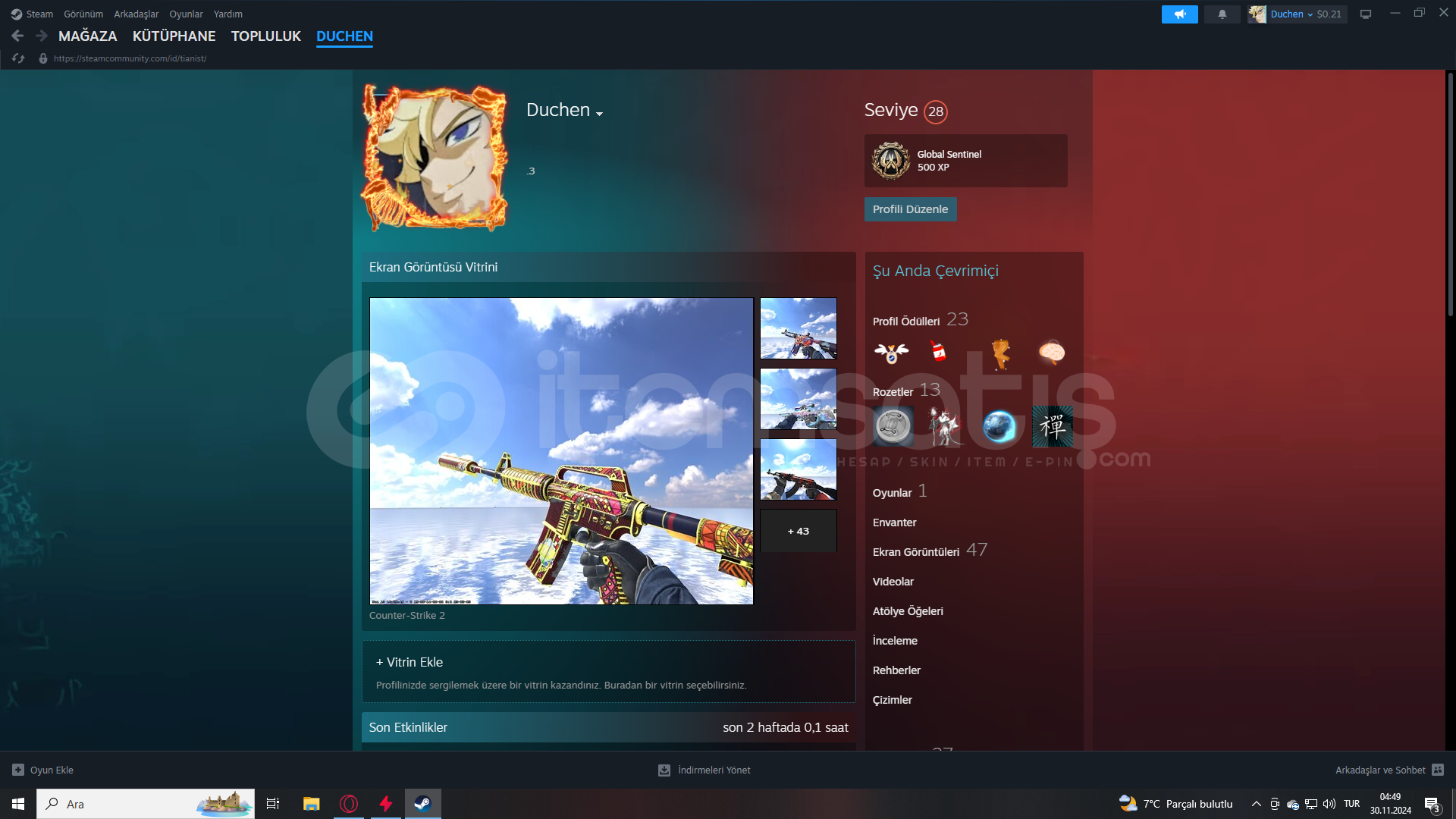
Task: Open the Envanter link
Action: (894, 522)
